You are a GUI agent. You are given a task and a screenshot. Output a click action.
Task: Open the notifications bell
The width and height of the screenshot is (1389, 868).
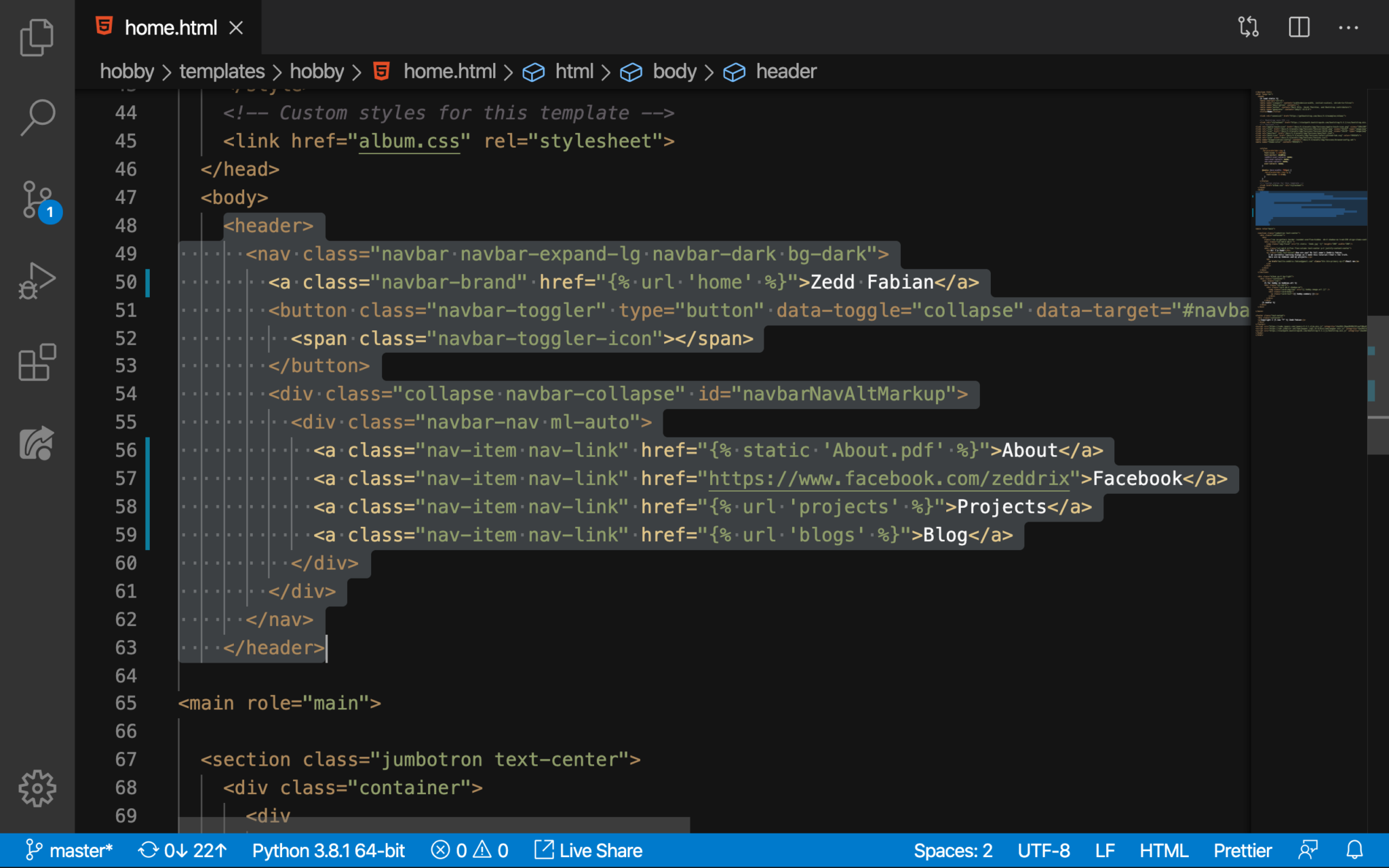pyautogui.click(x=1354, y=850)
